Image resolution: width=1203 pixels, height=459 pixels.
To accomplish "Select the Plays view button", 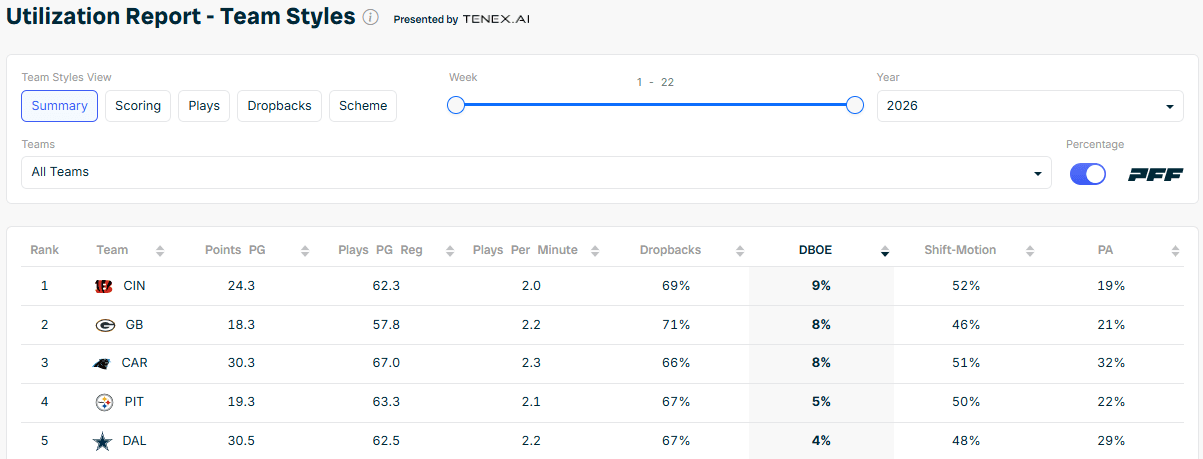I will pos(204,106).
